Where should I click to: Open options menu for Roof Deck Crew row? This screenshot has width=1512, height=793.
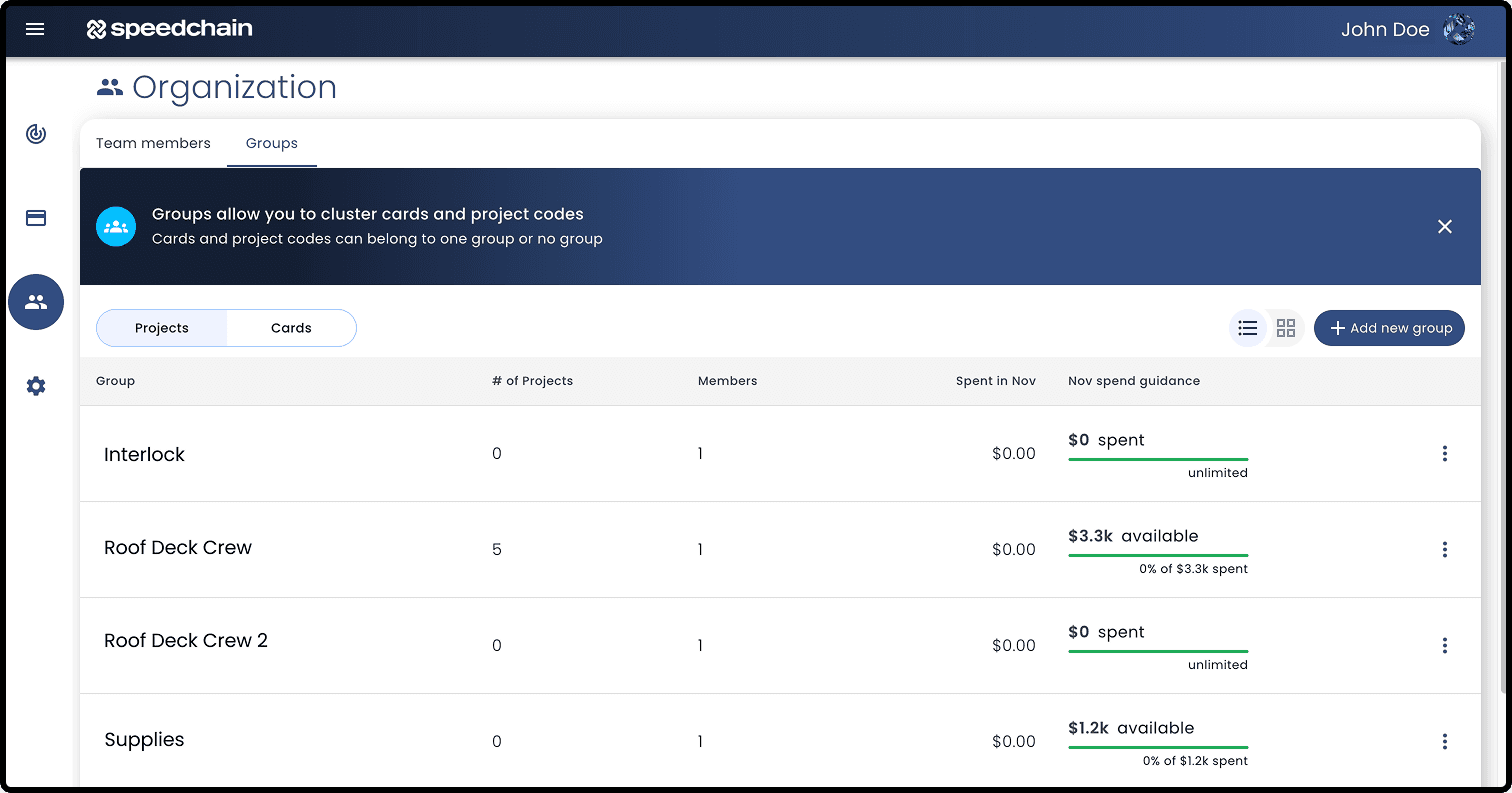[1445, 550]
